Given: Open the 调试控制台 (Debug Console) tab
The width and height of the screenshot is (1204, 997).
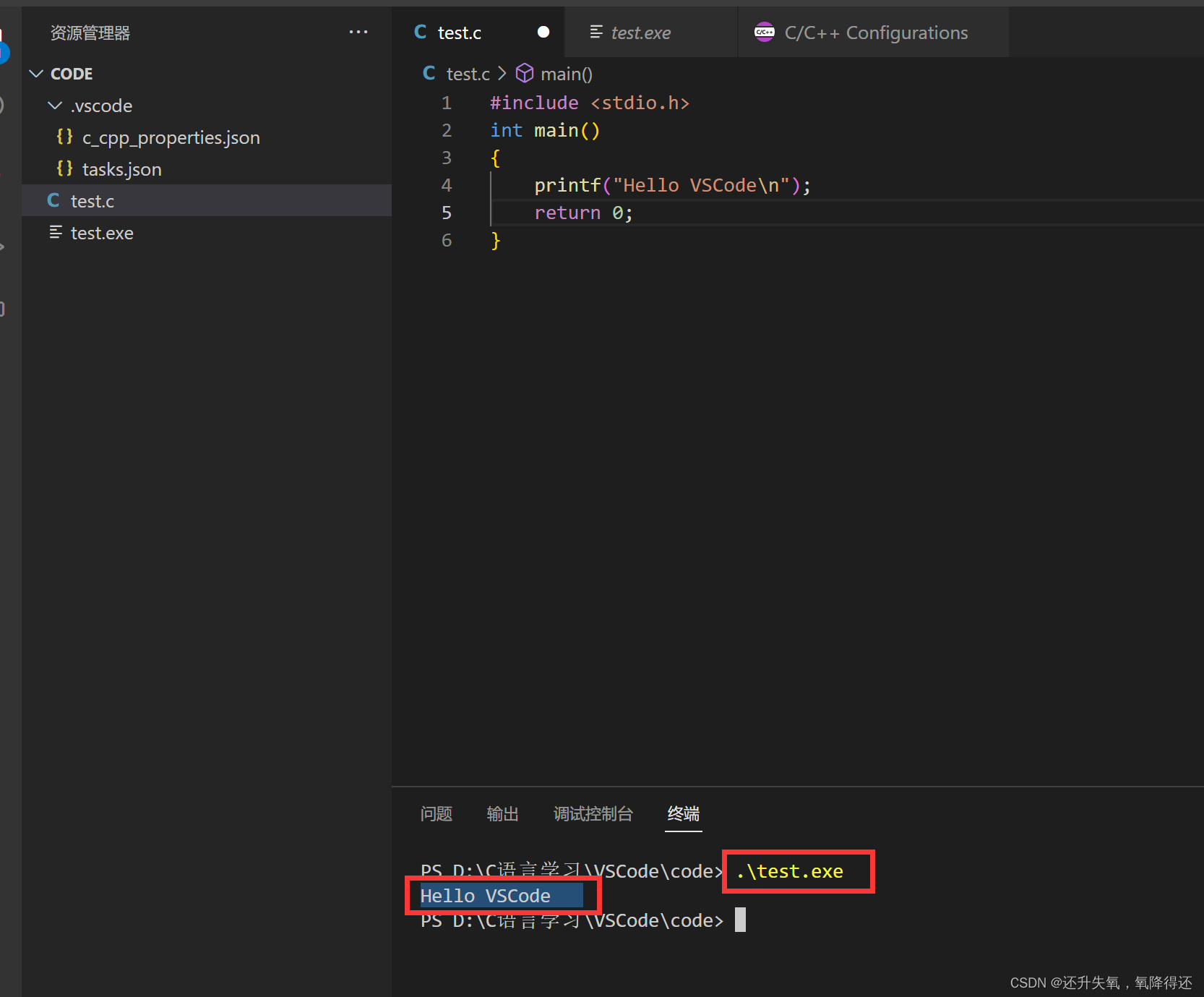Looking at the screenshot, I should point(593,814).
